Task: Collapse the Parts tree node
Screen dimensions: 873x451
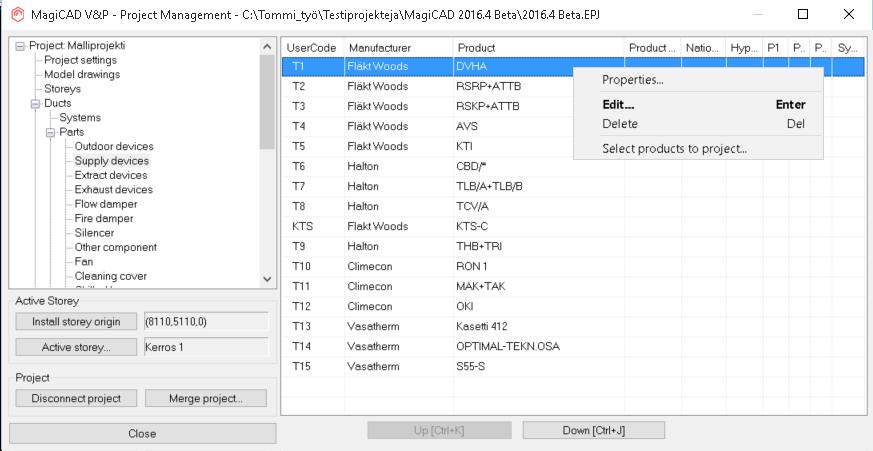Action: (51, 133)
